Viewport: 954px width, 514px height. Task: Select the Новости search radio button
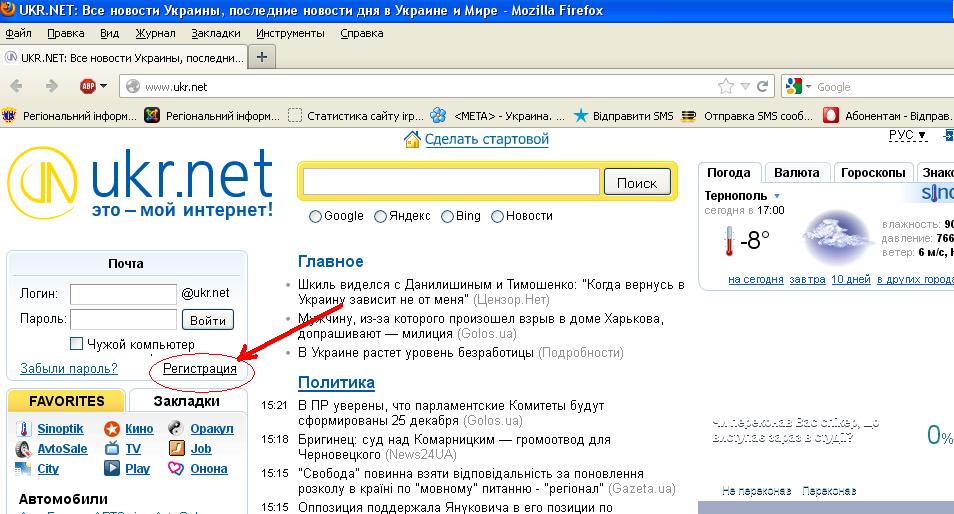click(x=497, y=217)
